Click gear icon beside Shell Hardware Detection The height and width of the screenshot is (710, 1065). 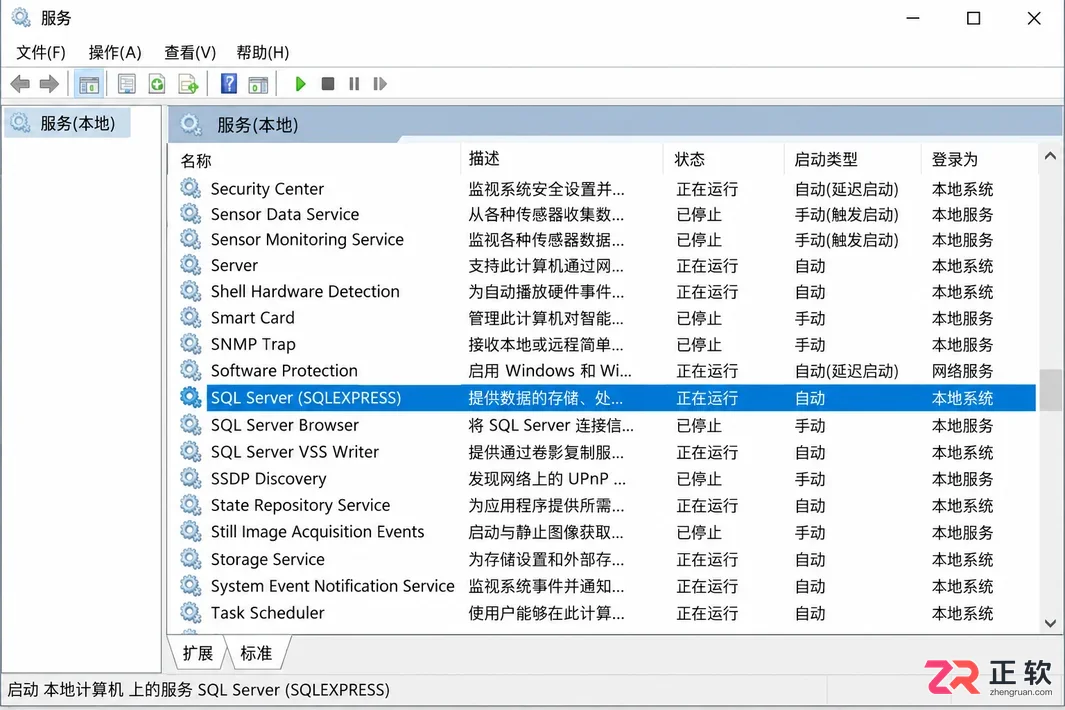coord(190,291)
